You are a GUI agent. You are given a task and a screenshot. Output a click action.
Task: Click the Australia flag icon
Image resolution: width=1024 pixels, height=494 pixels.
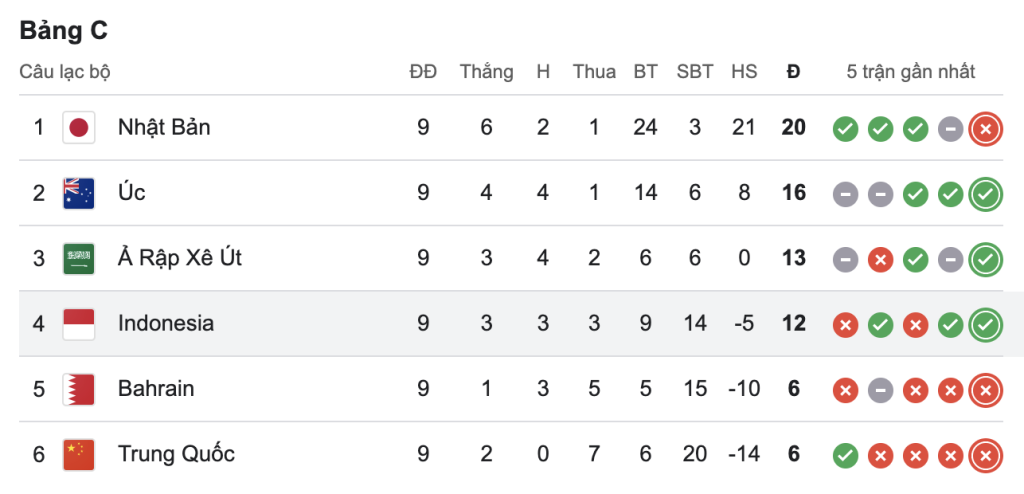78,193
